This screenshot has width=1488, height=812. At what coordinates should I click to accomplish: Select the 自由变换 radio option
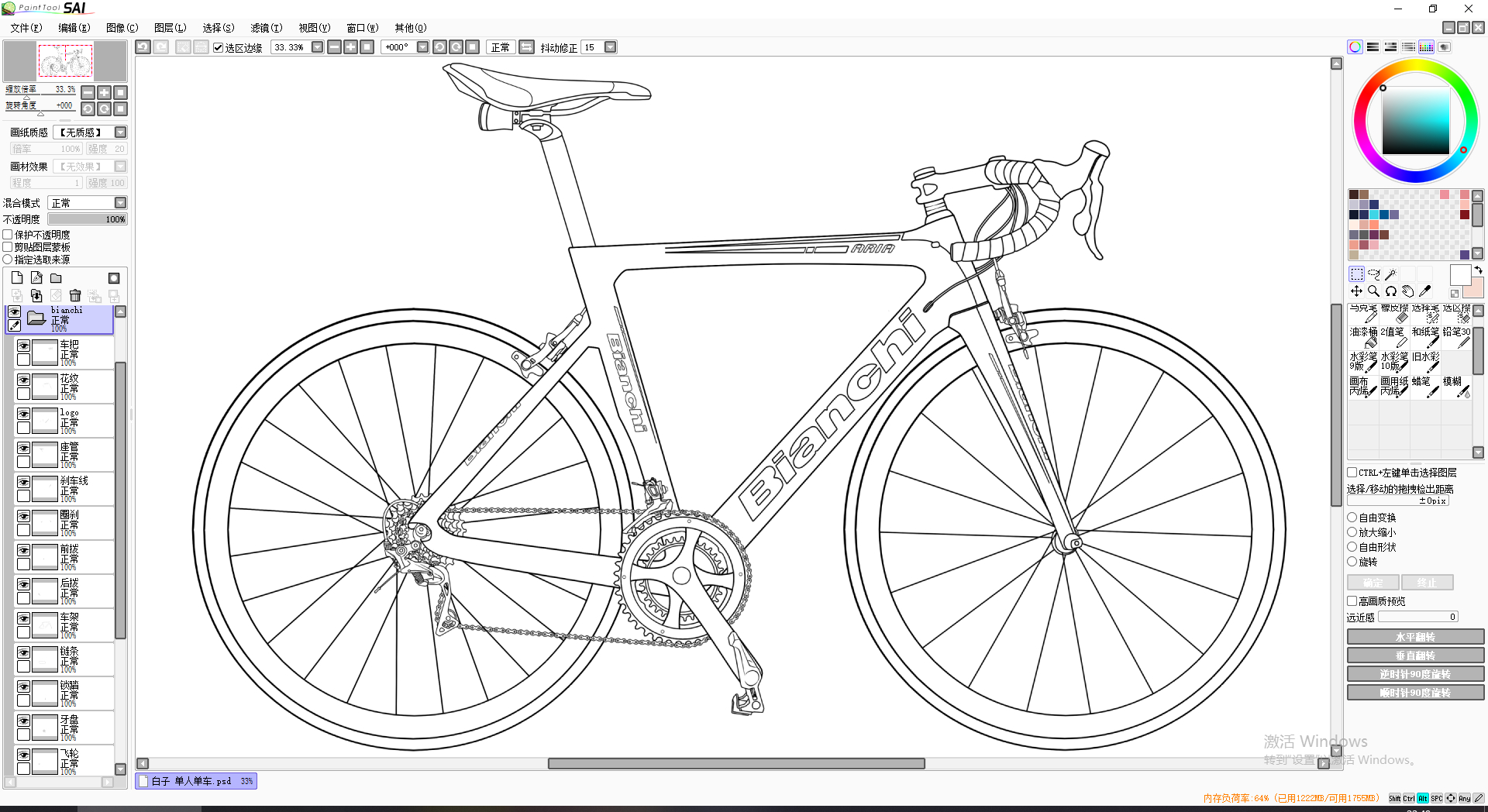(x=1352, y=517)
